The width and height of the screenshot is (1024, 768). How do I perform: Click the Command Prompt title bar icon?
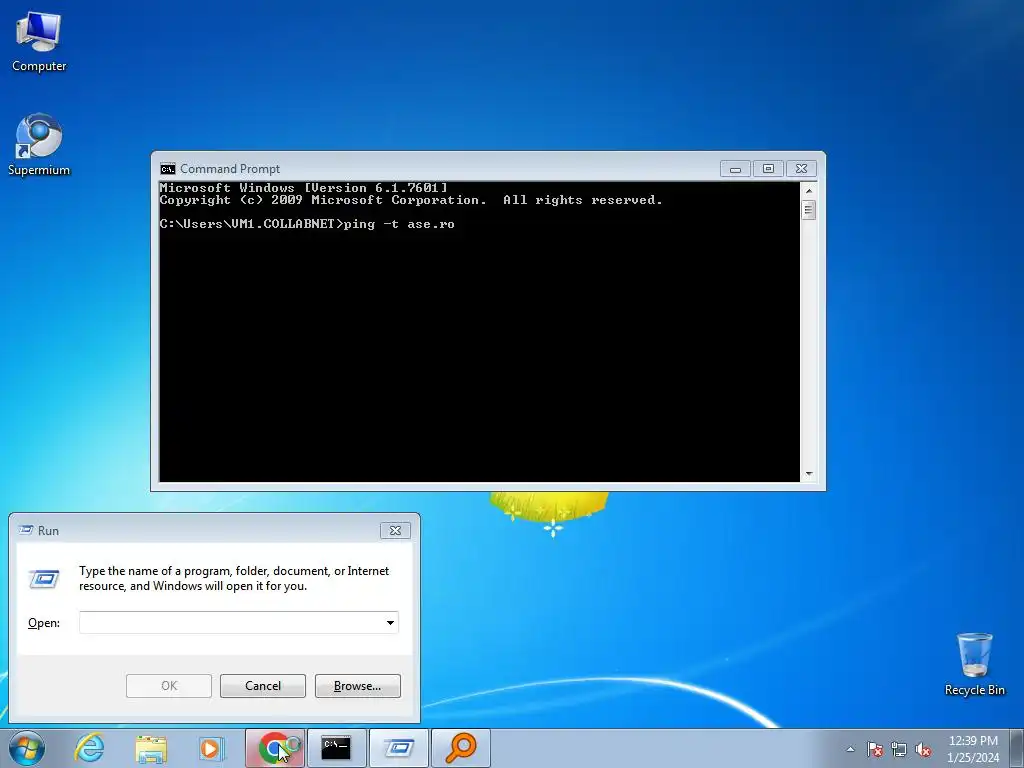[168, 169]
